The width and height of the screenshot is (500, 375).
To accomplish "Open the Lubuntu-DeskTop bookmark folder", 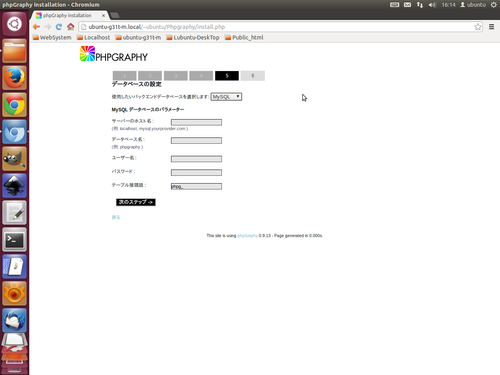I will point(193,37).
